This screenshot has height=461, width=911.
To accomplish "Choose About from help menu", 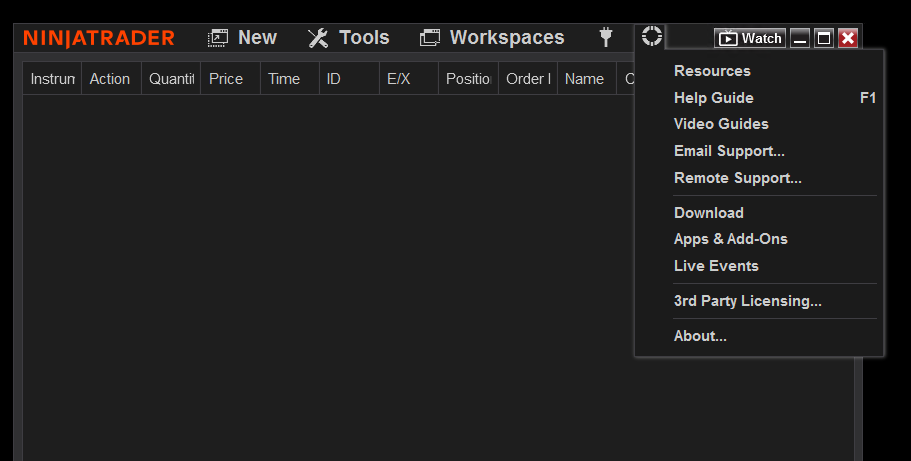I will (x=700, y=336).
